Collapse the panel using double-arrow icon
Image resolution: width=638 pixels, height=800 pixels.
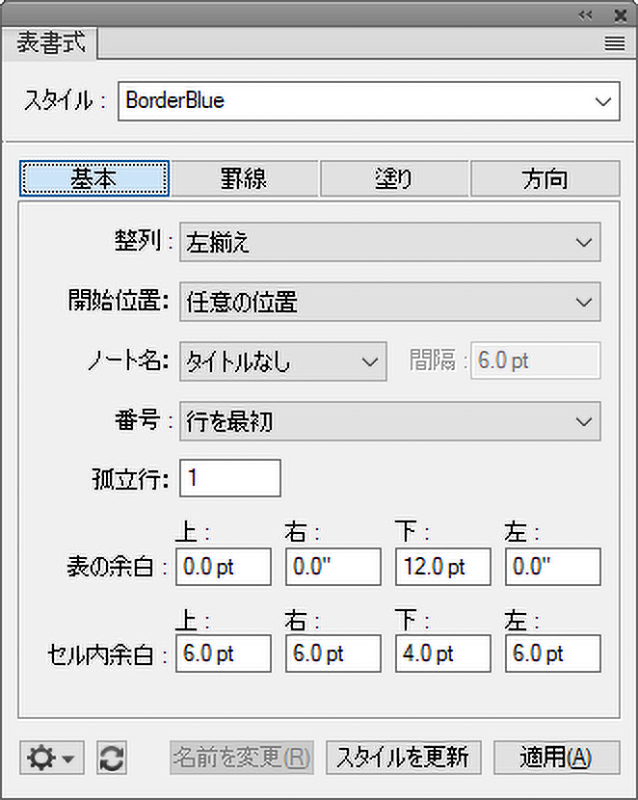[x=587, y=14]
